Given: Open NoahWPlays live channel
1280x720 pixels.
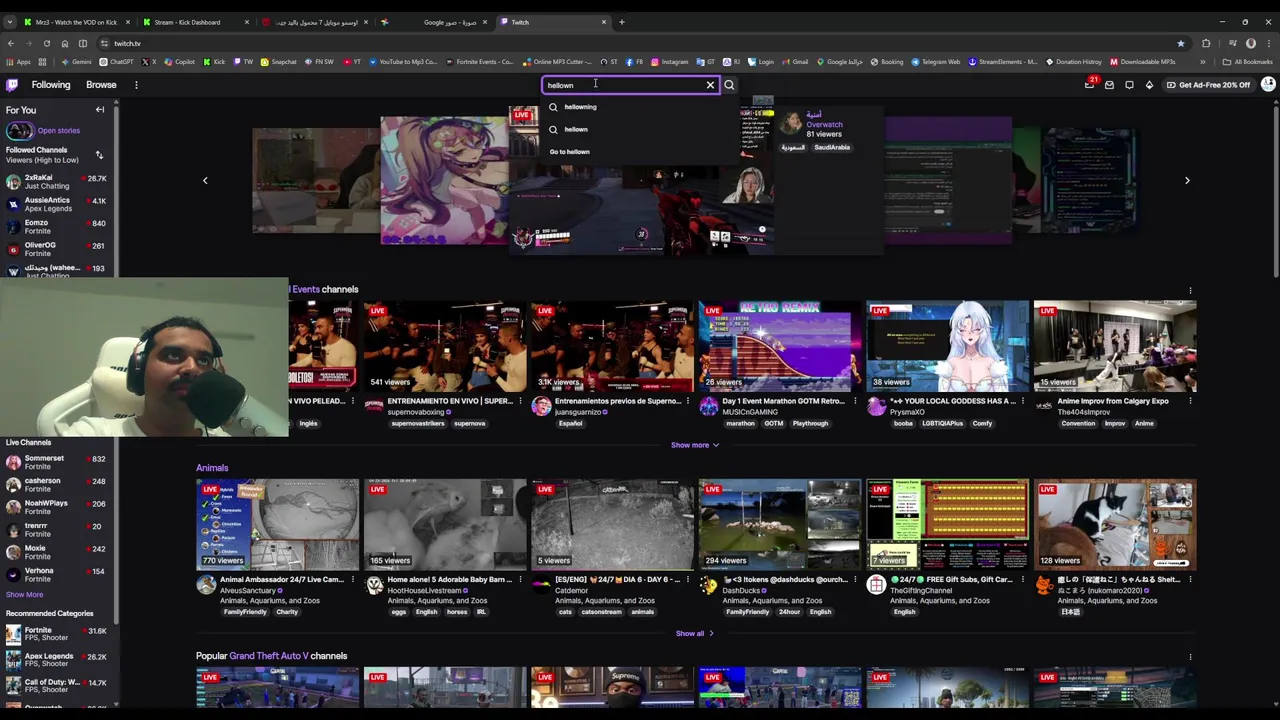Looking at the screenshot, I should (56, 507).
